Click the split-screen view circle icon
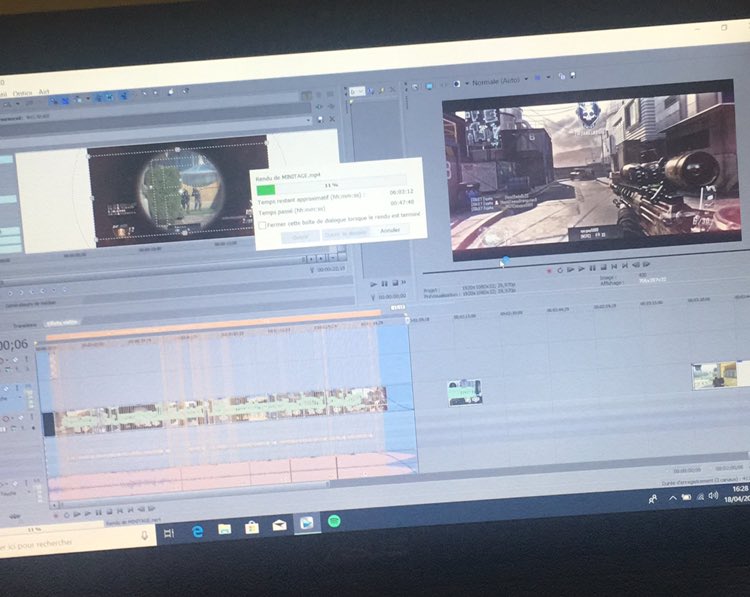Viewport: 750px width, 597px height. pos(457,84)
